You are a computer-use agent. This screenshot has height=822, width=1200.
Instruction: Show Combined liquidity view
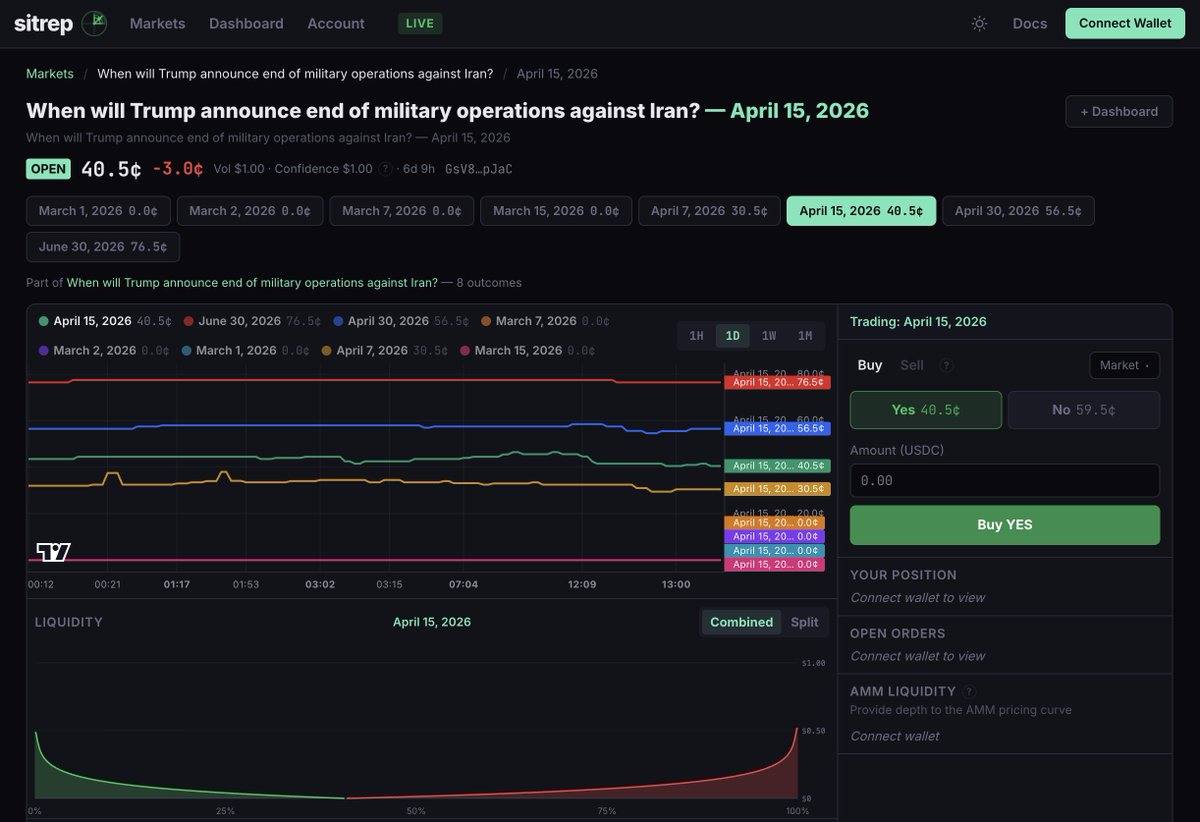coord(741,622)
